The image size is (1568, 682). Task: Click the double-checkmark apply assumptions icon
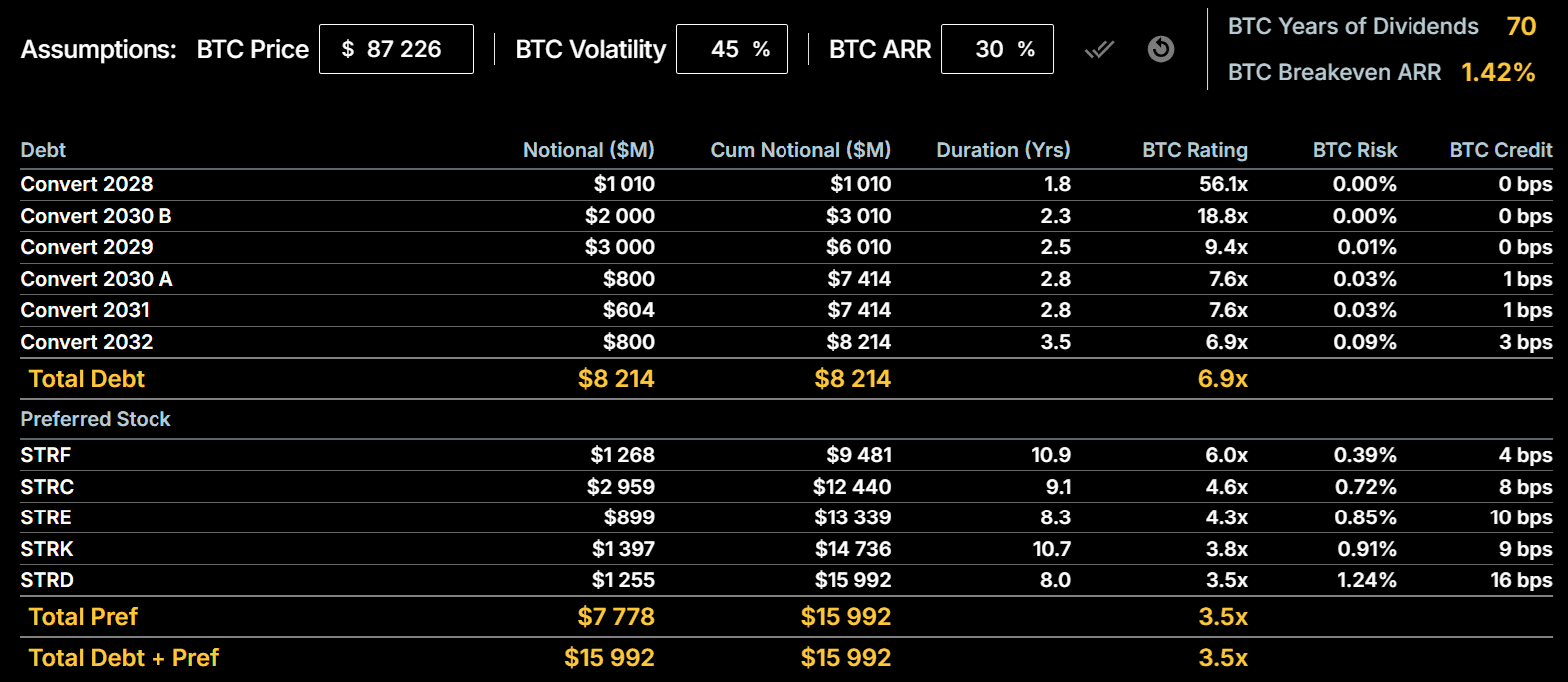1098,49
